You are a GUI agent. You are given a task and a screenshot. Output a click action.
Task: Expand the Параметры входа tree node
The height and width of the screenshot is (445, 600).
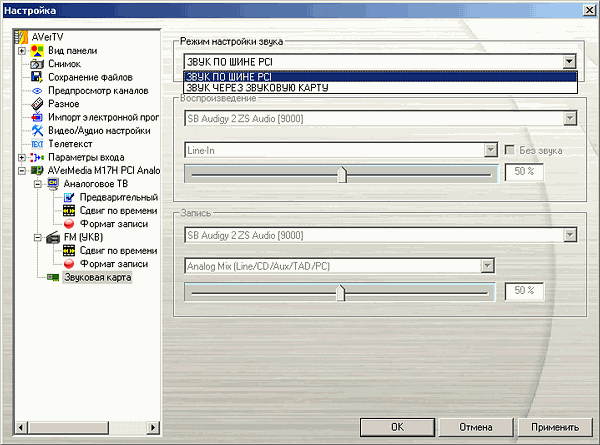[22, 157]
